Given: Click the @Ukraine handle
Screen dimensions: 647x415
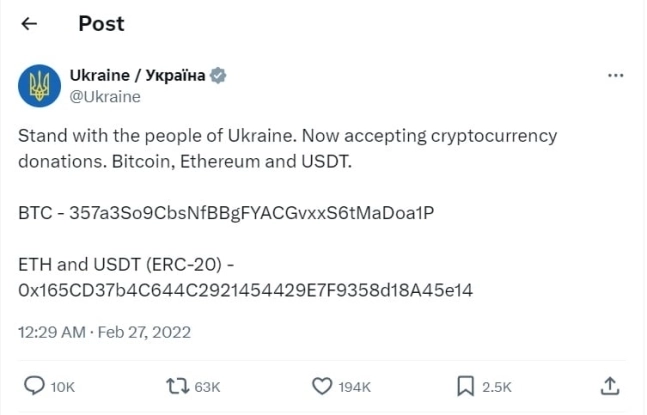Looking at the screenshot, I should coord(105,96).
